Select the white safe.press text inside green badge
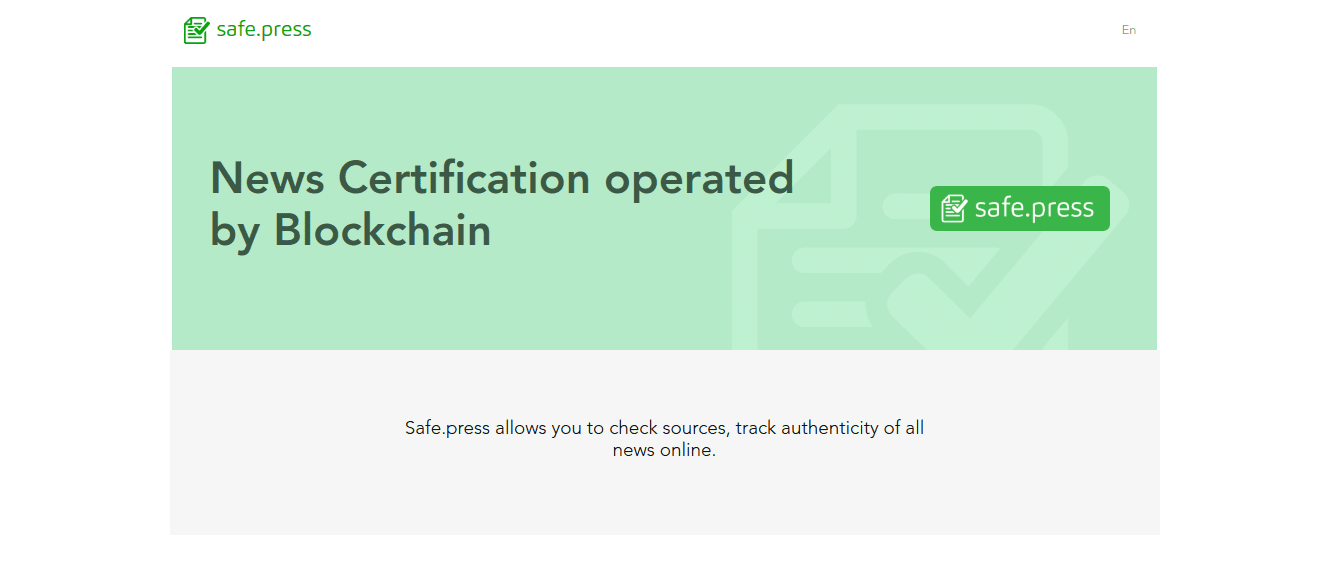 (x=1034, y=208)
